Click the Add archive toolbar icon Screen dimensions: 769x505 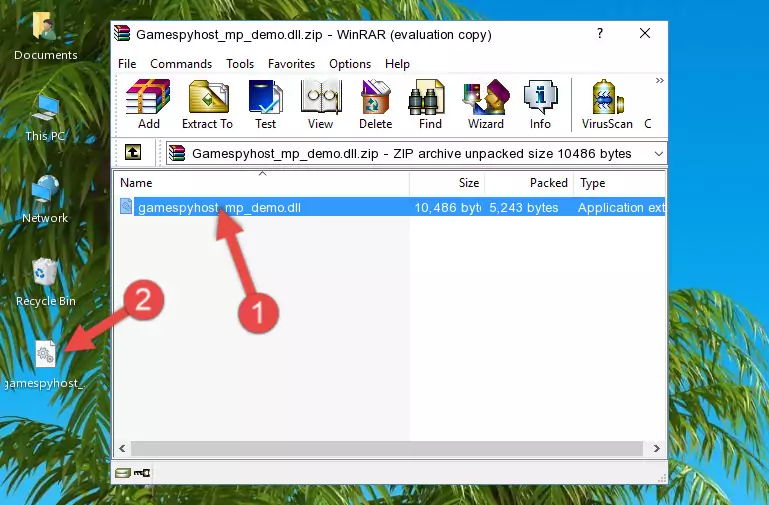[148, 104]
